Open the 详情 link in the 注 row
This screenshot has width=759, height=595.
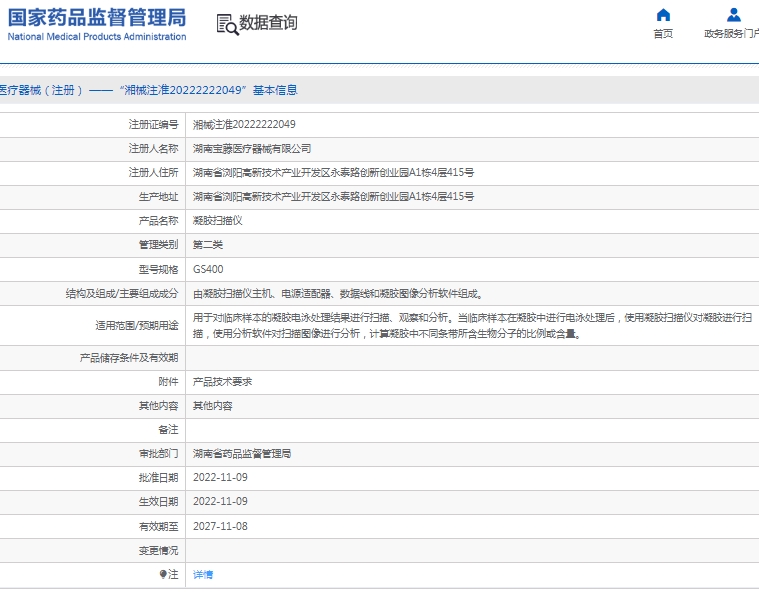(203, 574)
